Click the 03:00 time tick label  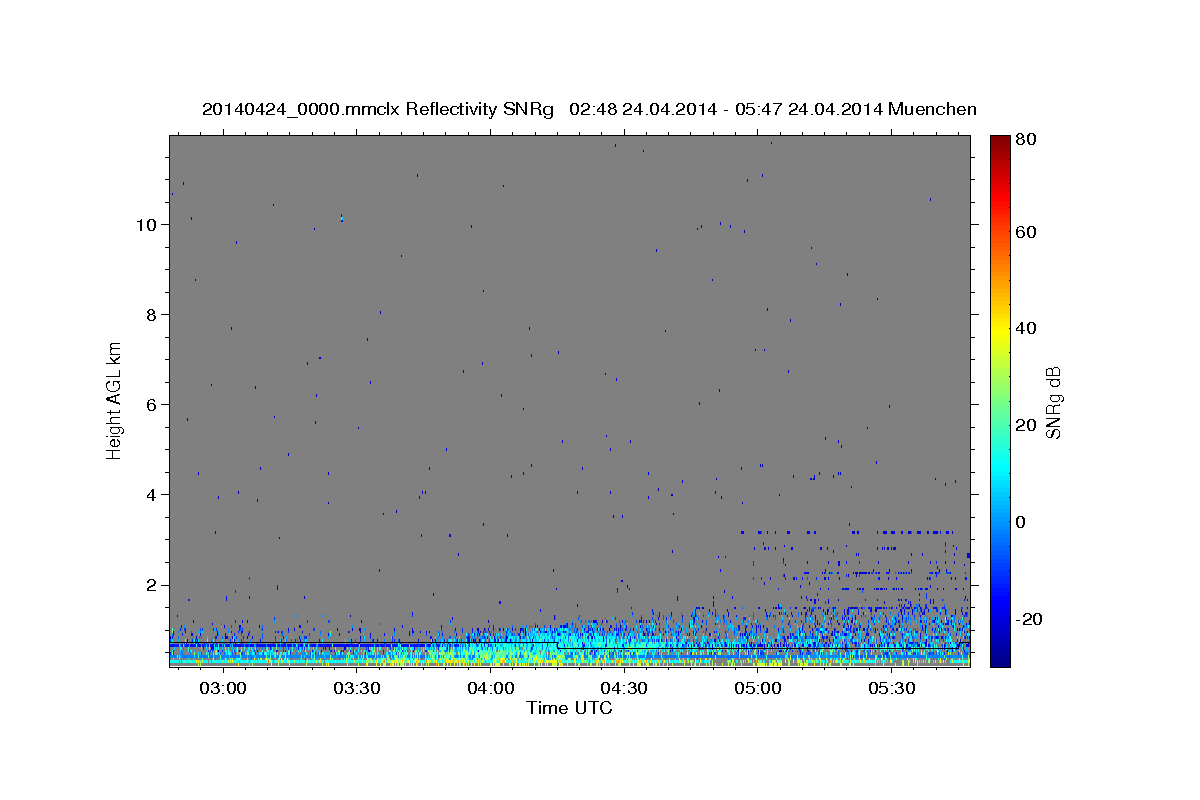tap(223, 689)
